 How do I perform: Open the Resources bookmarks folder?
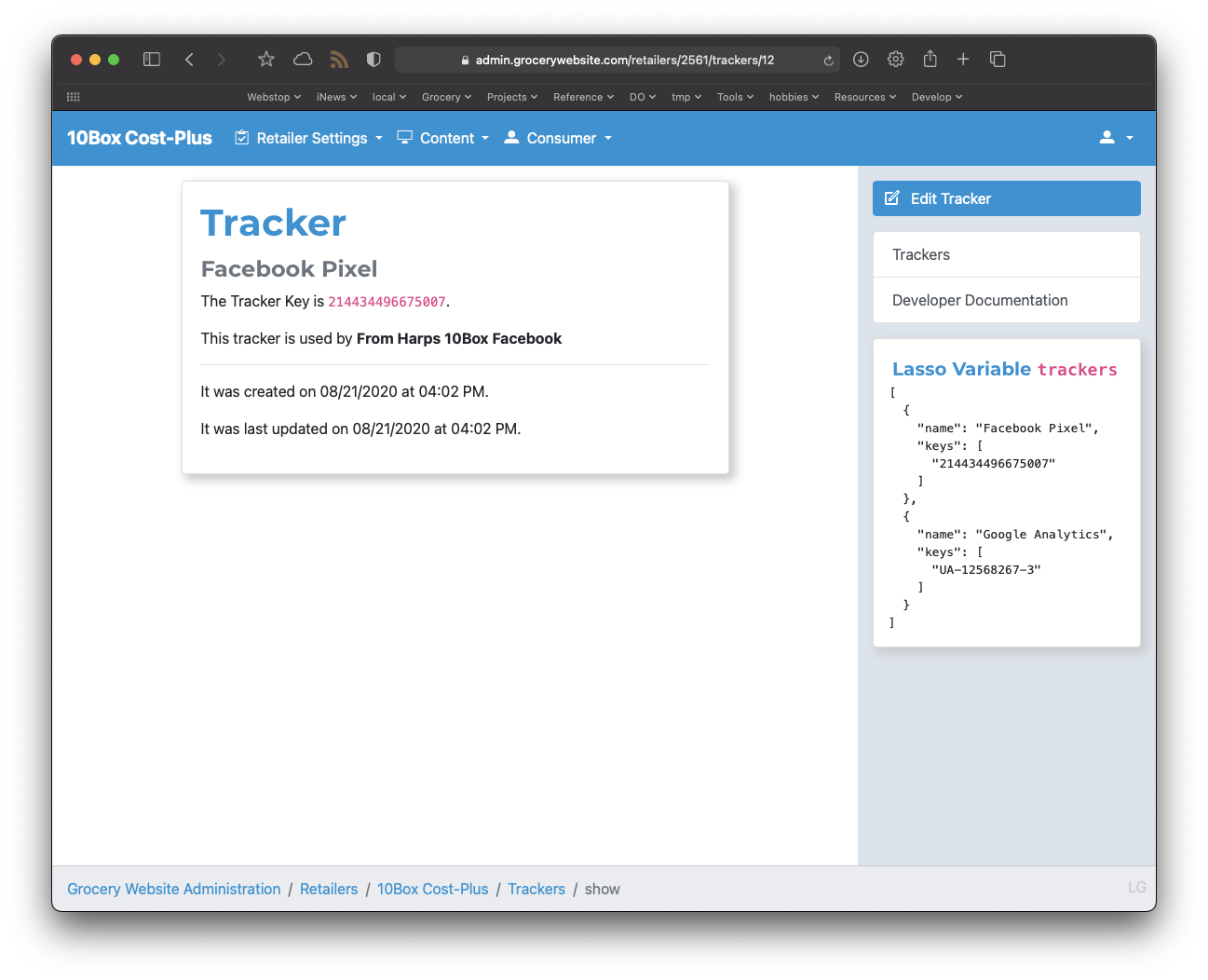865,97
